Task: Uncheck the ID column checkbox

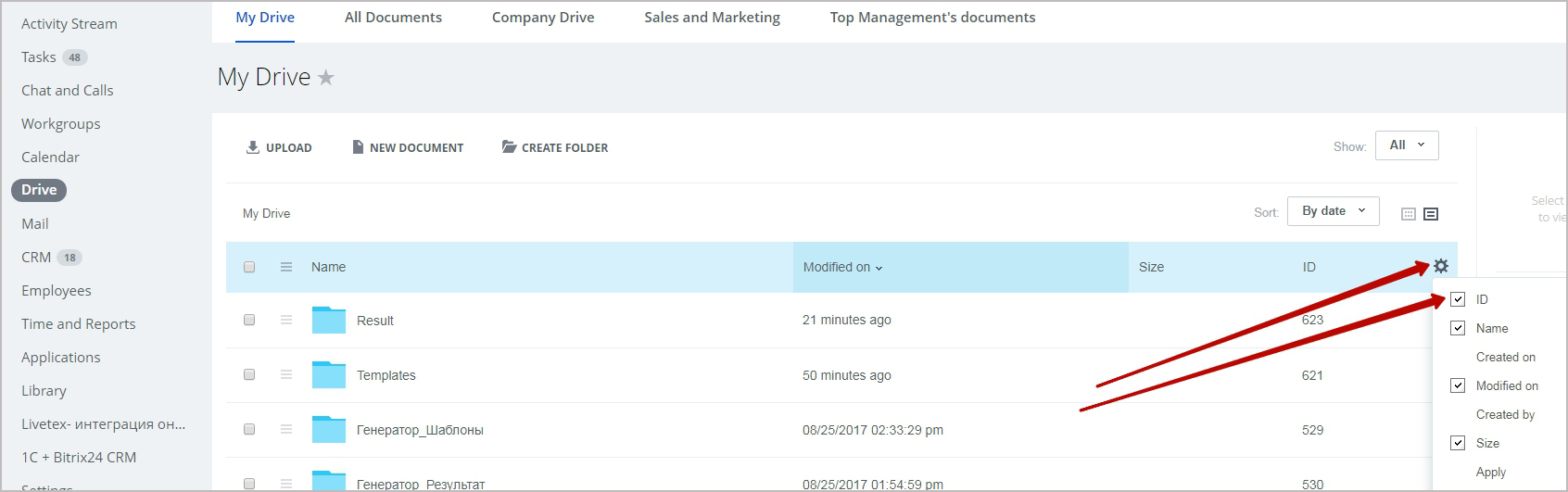Action: point(1458,299)
